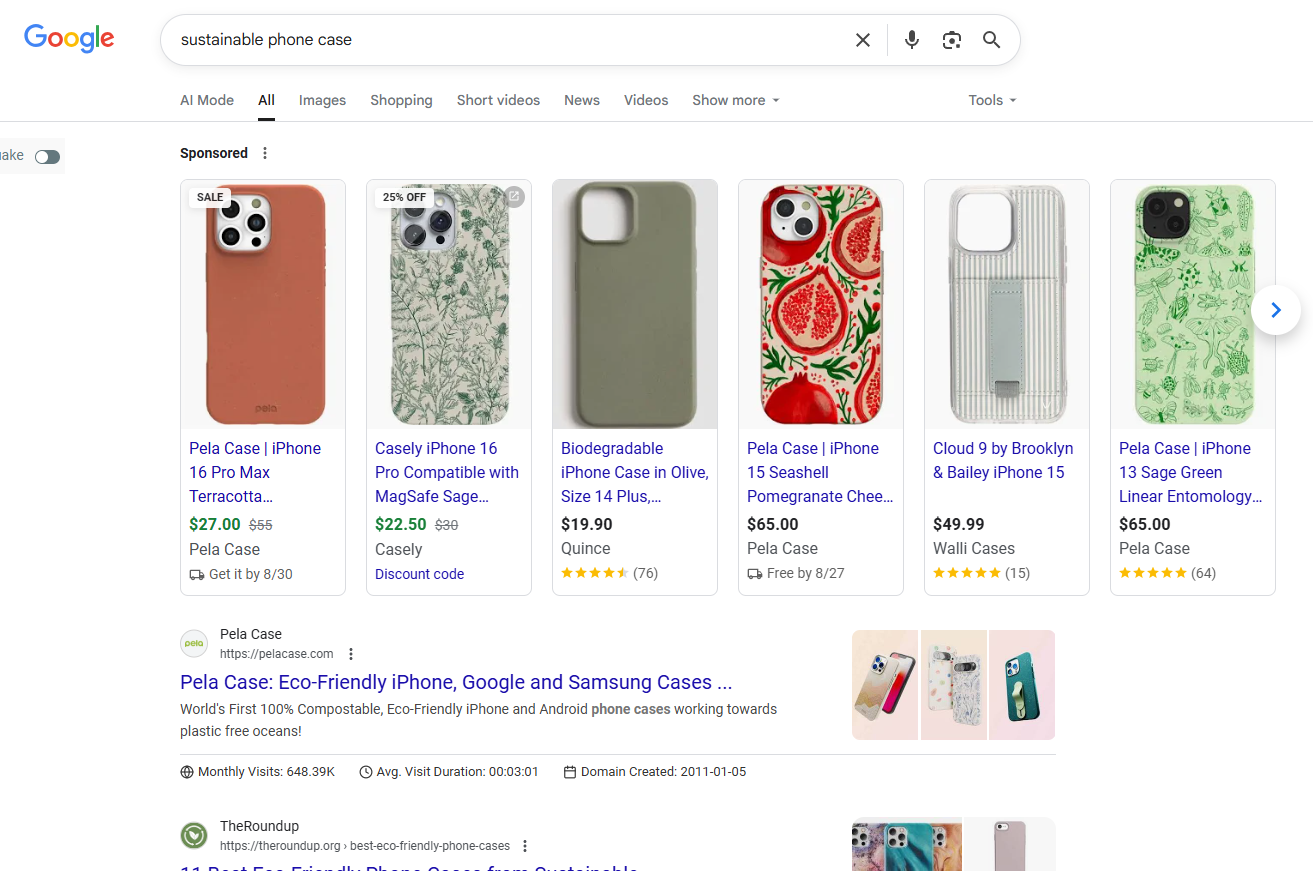
Task: Switch to the Images tab
Action: coord(322,100)
